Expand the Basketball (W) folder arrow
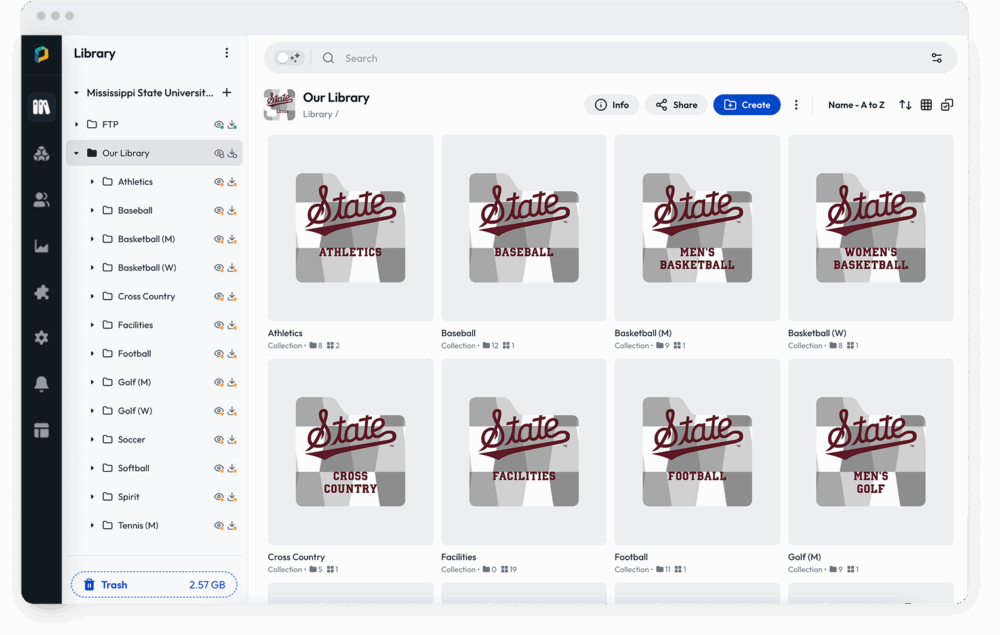Image resolution: width=1000 pixels, height=635 pixels. (x=92, y=268)
